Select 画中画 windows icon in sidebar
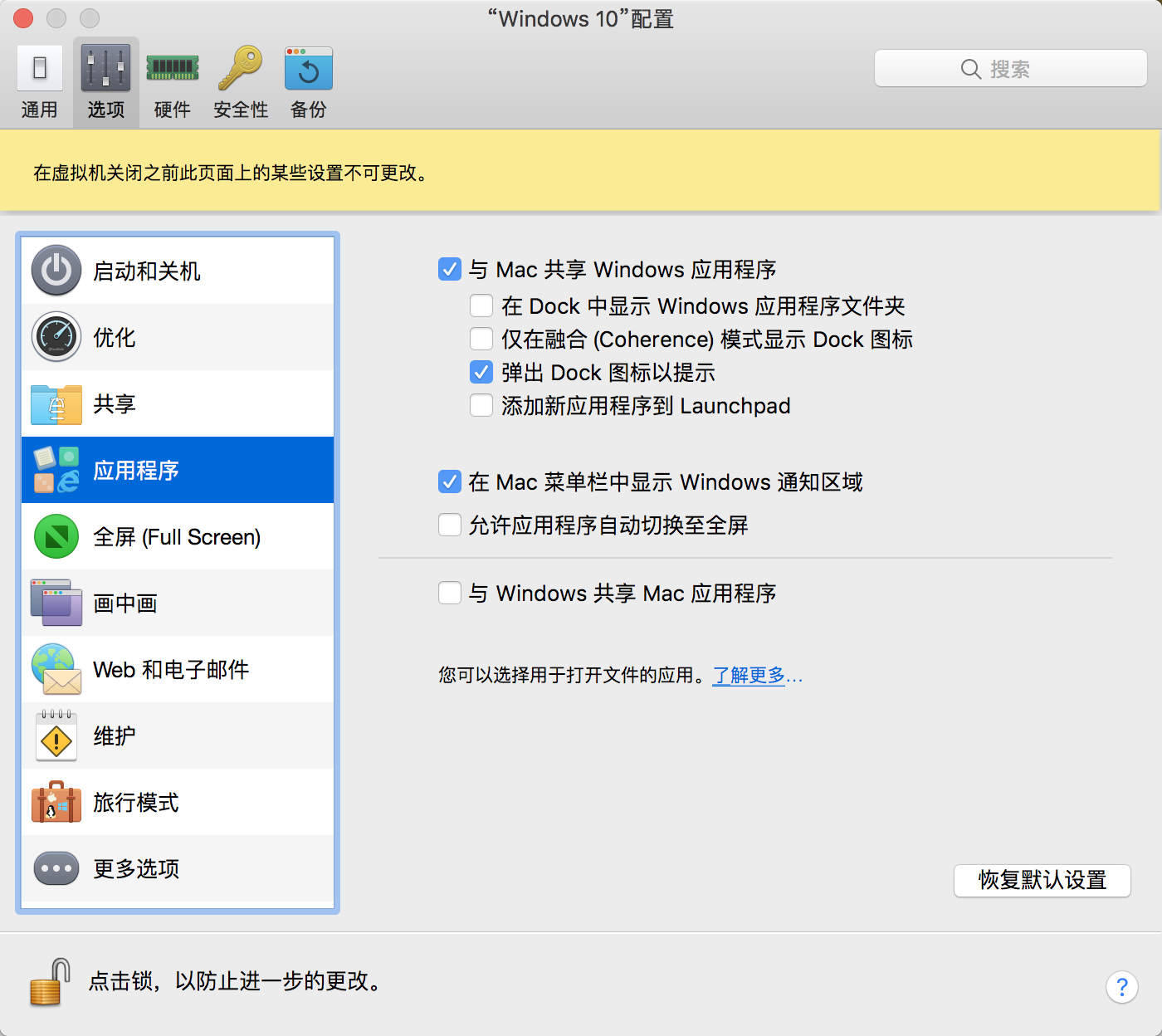This screenshot has width=1162, height=1036. coord(56,603)
